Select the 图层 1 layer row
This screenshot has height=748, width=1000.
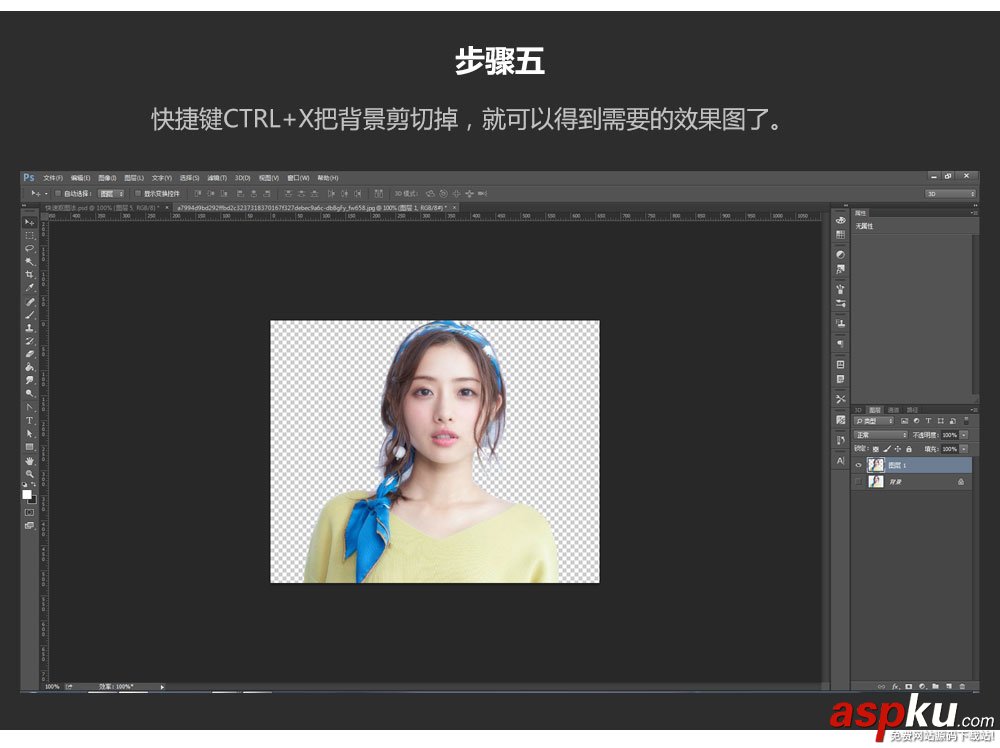[x=912, y=466]
